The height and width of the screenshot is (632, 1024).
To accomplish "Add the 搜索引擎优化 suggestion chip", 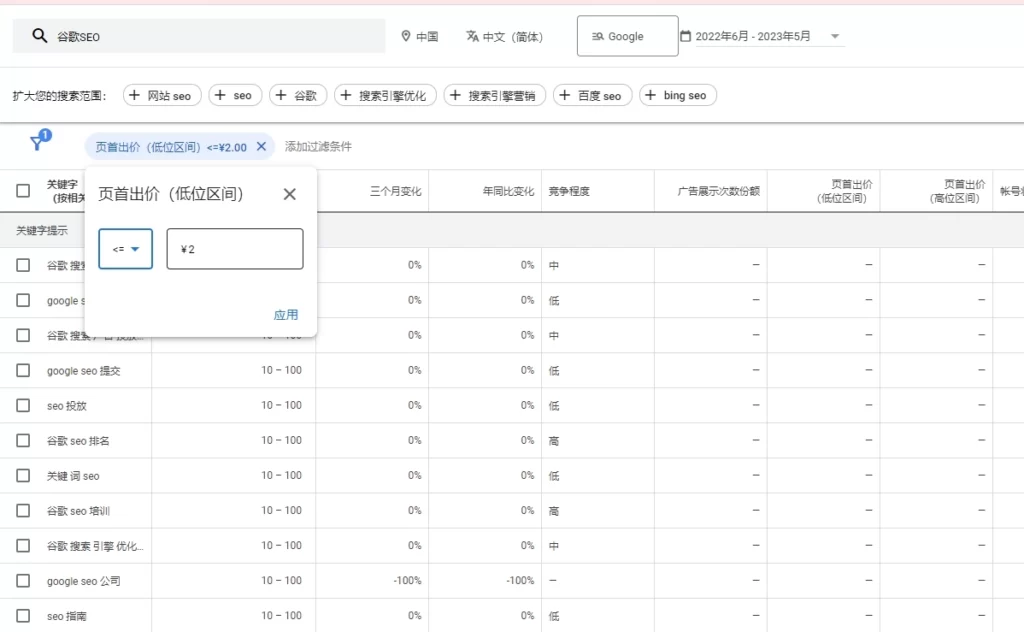I will tap(385, 95).
